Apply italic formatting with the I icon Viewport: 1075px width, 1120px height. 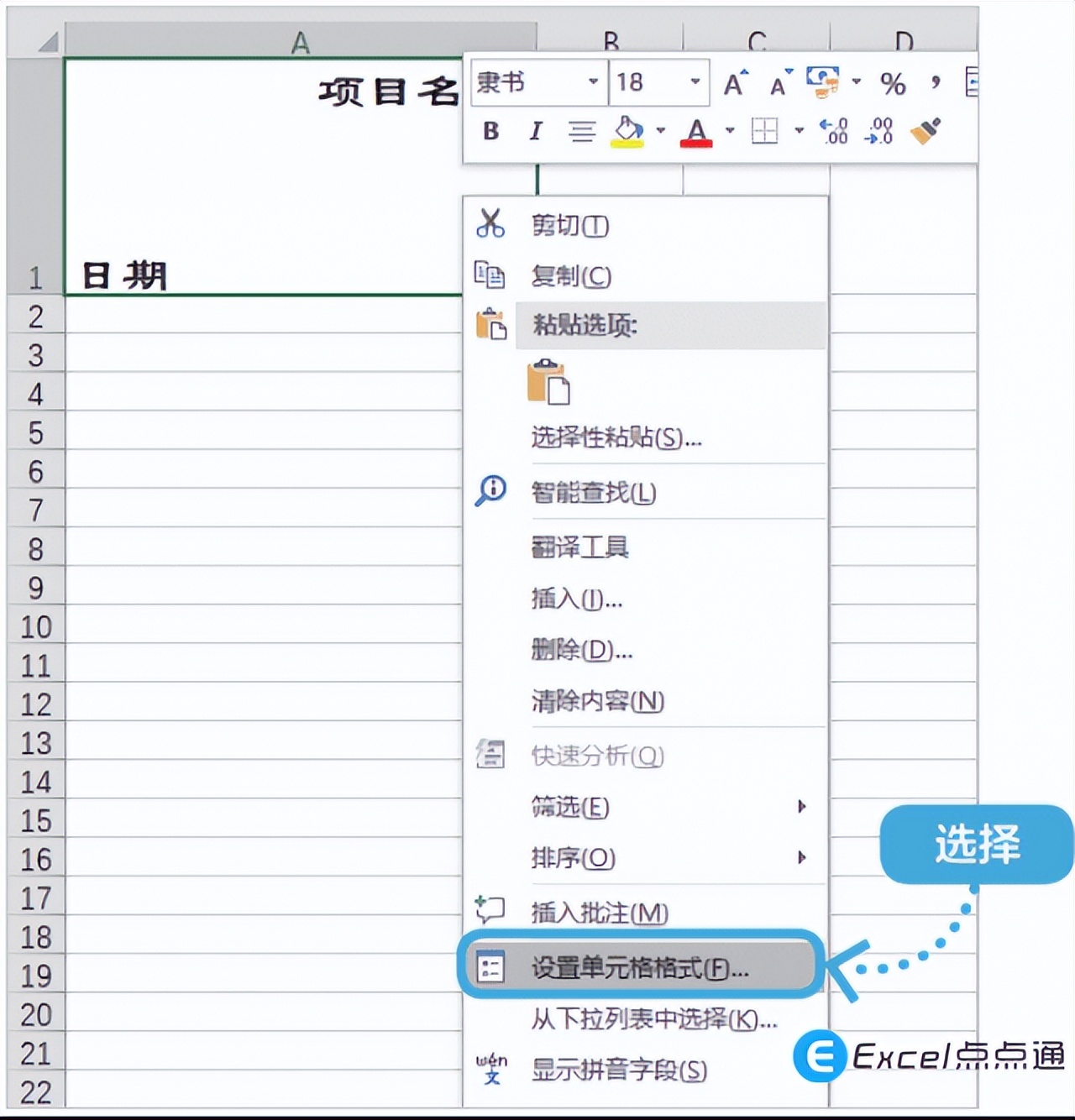[535, 131]
